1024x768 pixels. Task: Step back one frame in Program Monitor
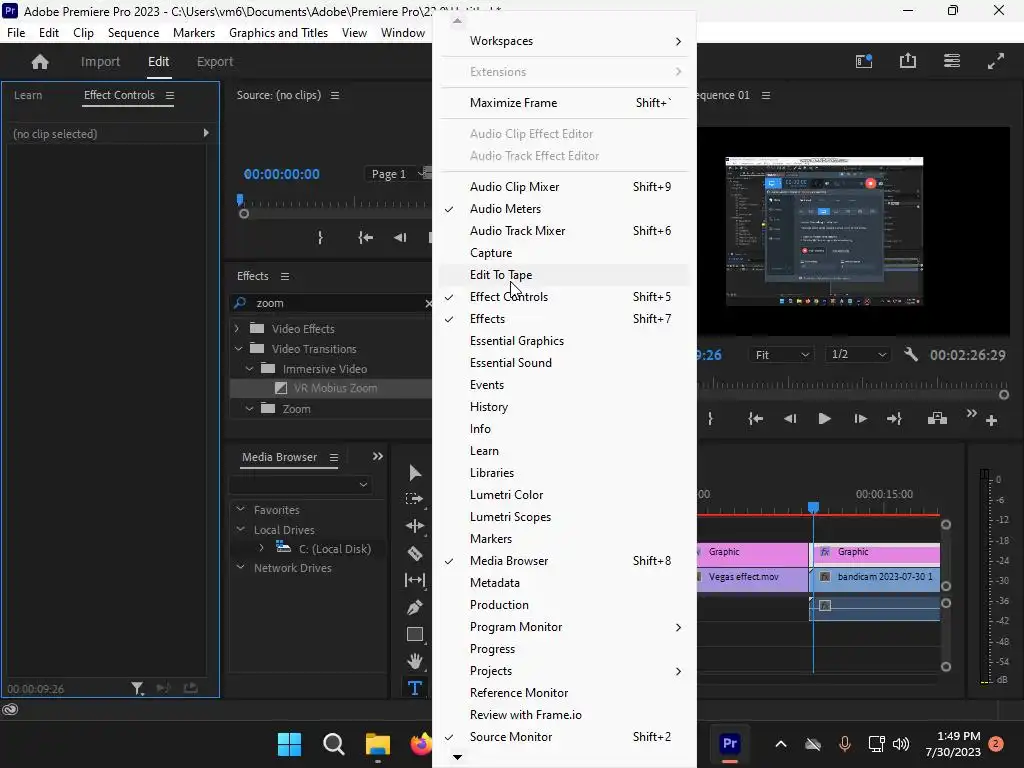(x=790, y=419)
